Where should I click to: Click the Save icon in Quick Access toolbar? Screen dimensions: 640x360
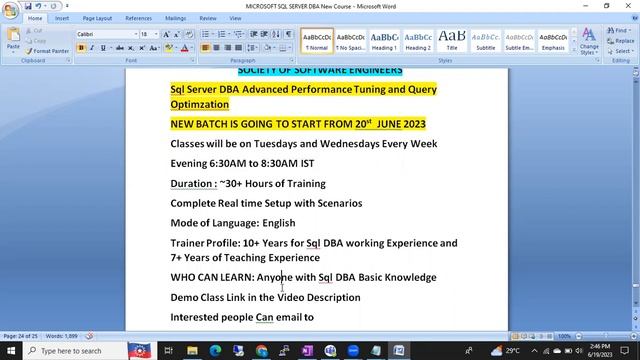(28, 6)
